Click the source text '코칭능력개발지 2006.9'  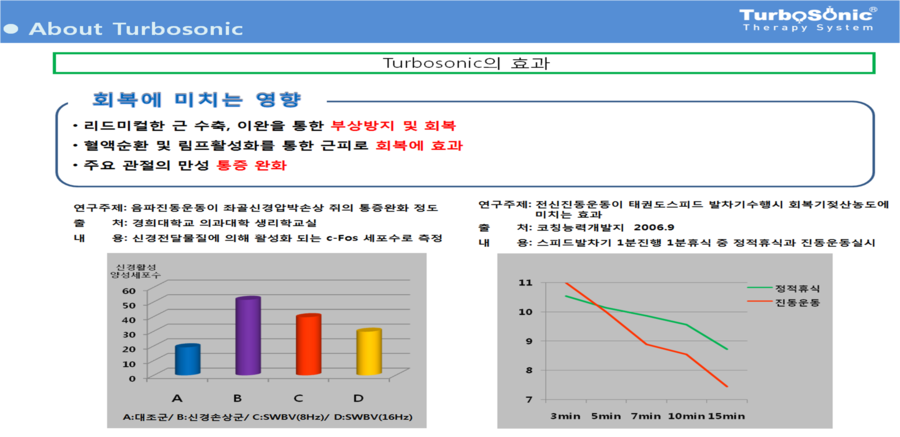tap(608, 228)
